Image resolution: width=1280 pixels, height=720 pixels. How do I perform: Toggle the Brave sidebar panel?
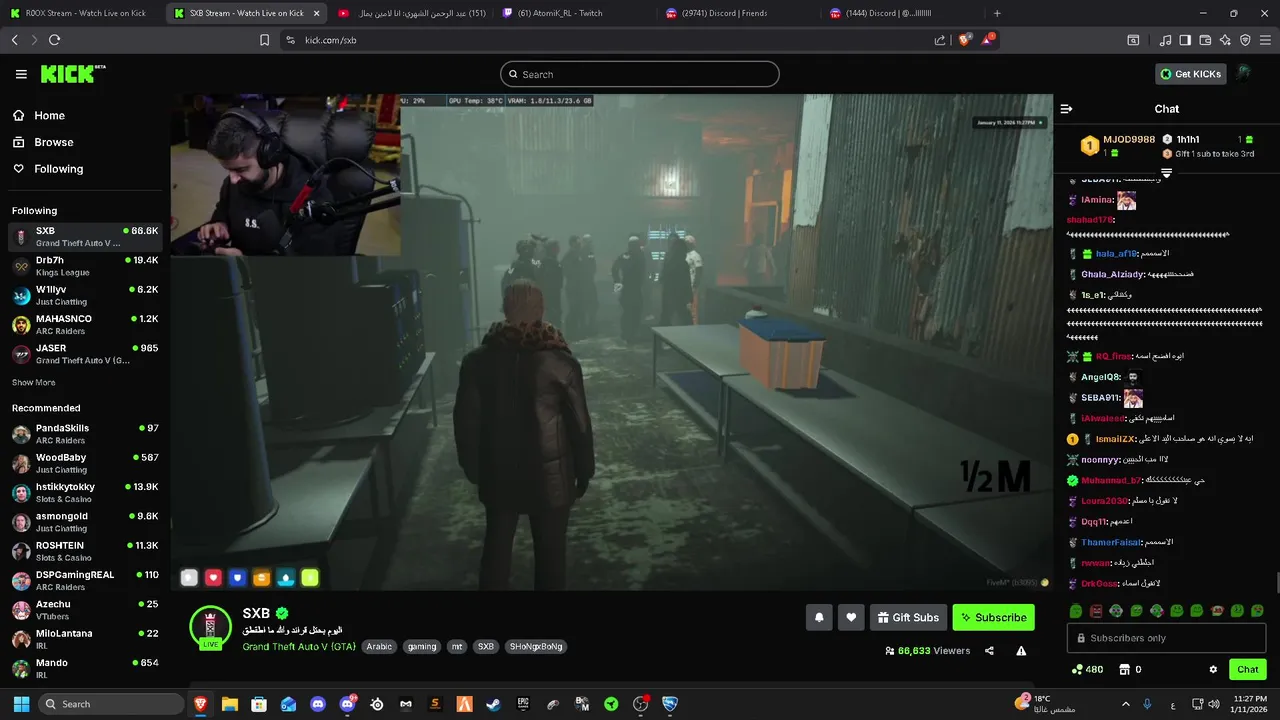(x=1185, y=40)
